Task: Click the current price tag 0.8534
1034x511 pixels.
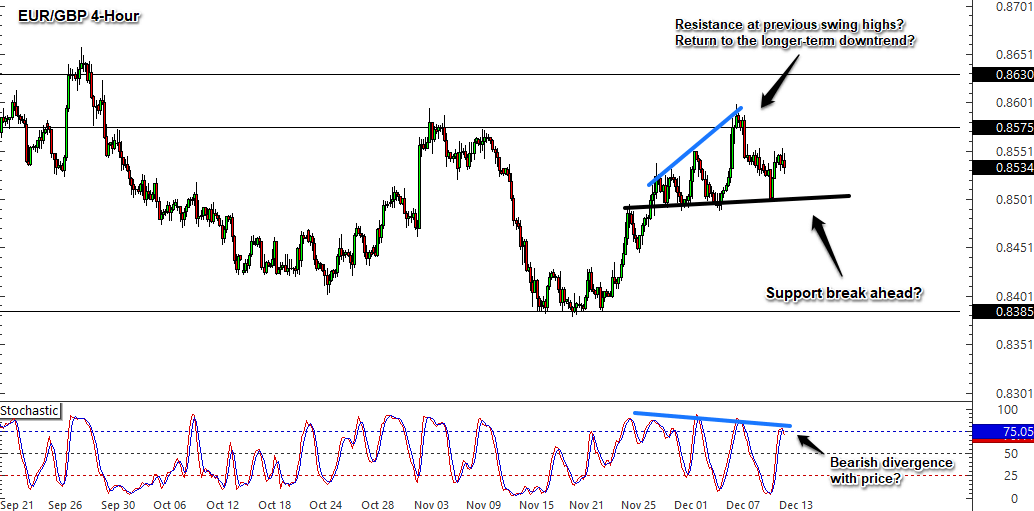Action: [1004, 168]
